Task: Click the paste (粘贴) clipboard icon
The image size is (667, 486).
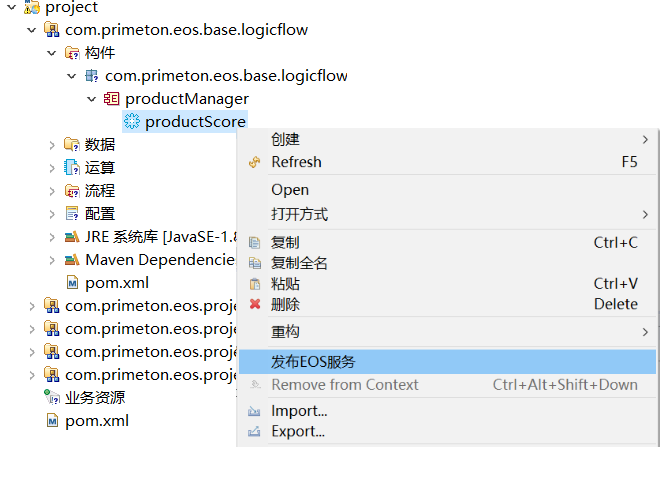Action: [254, 284]
